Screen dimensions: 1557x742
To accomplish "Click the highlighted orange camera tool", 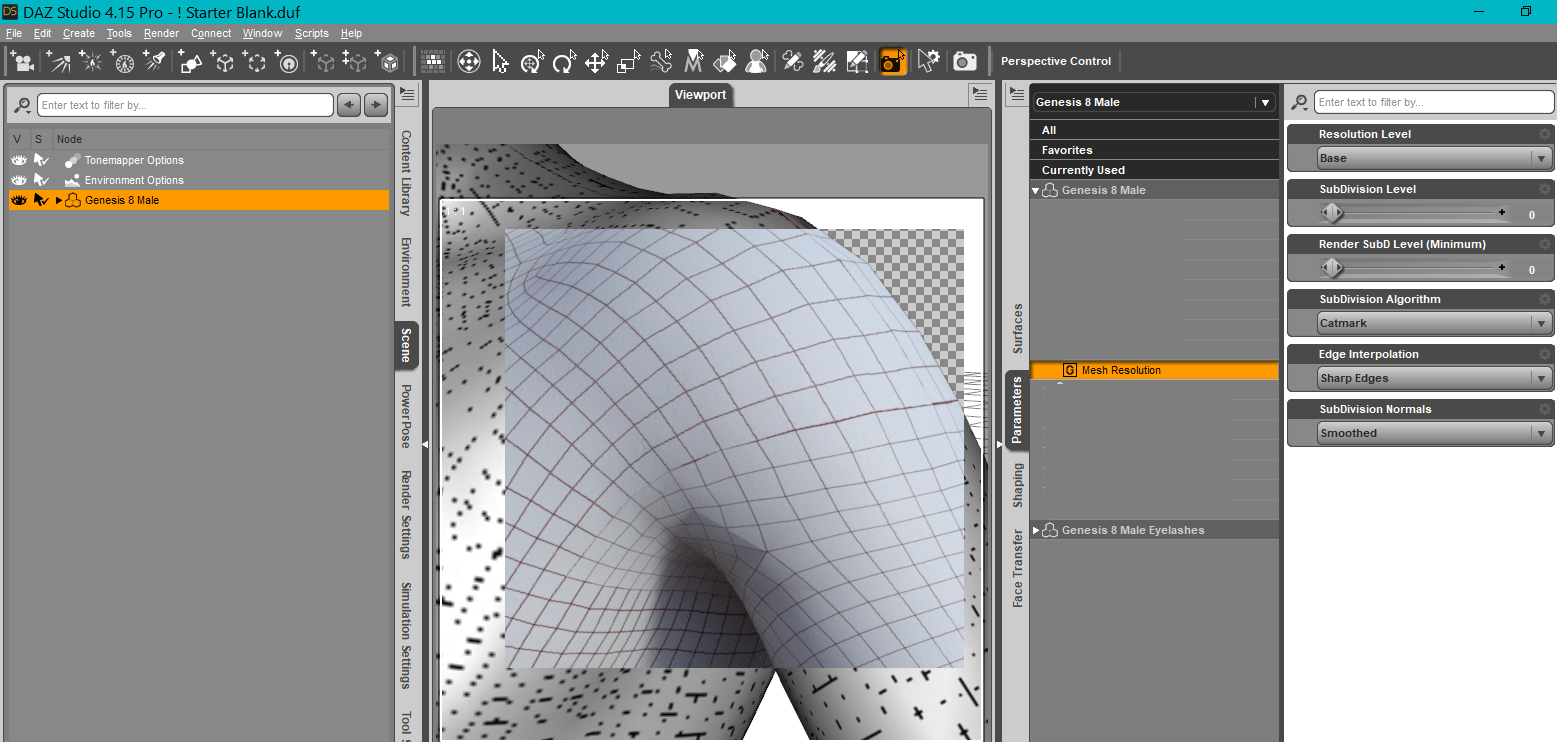I will click(893, 61).
